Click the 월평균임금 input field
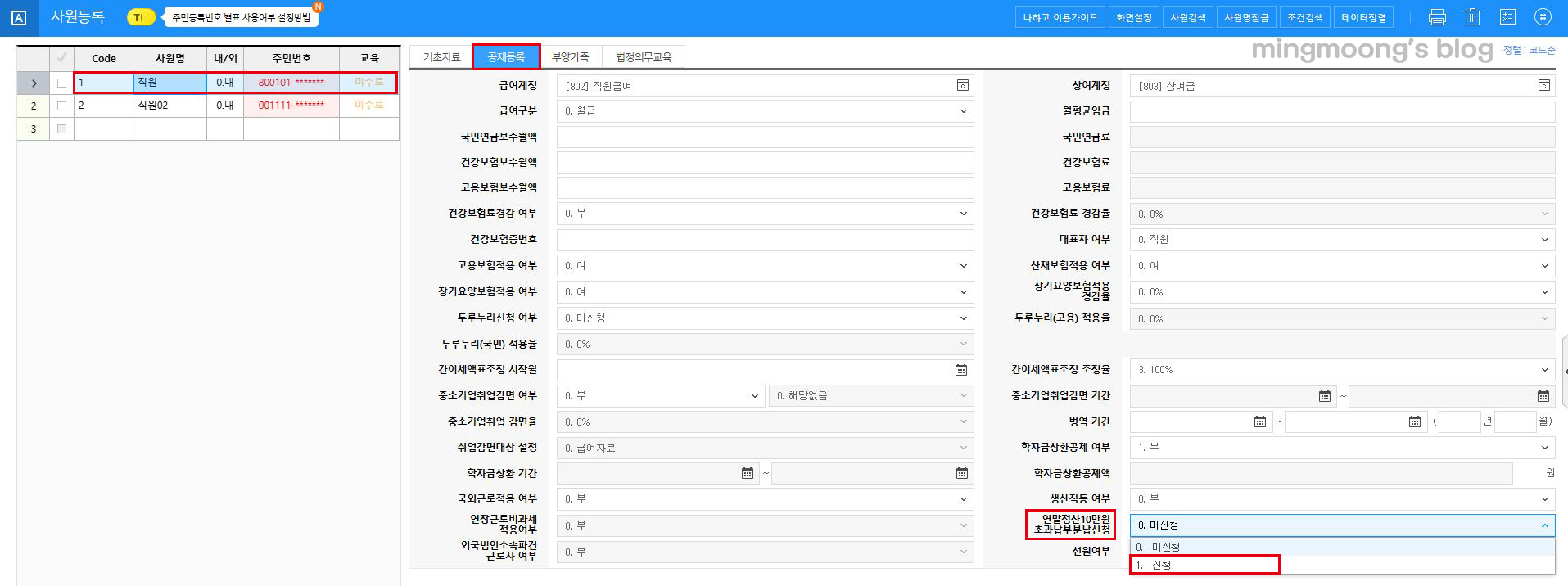The width and height of the screenshot is (1568, 586). click(x=1342, y=111)
